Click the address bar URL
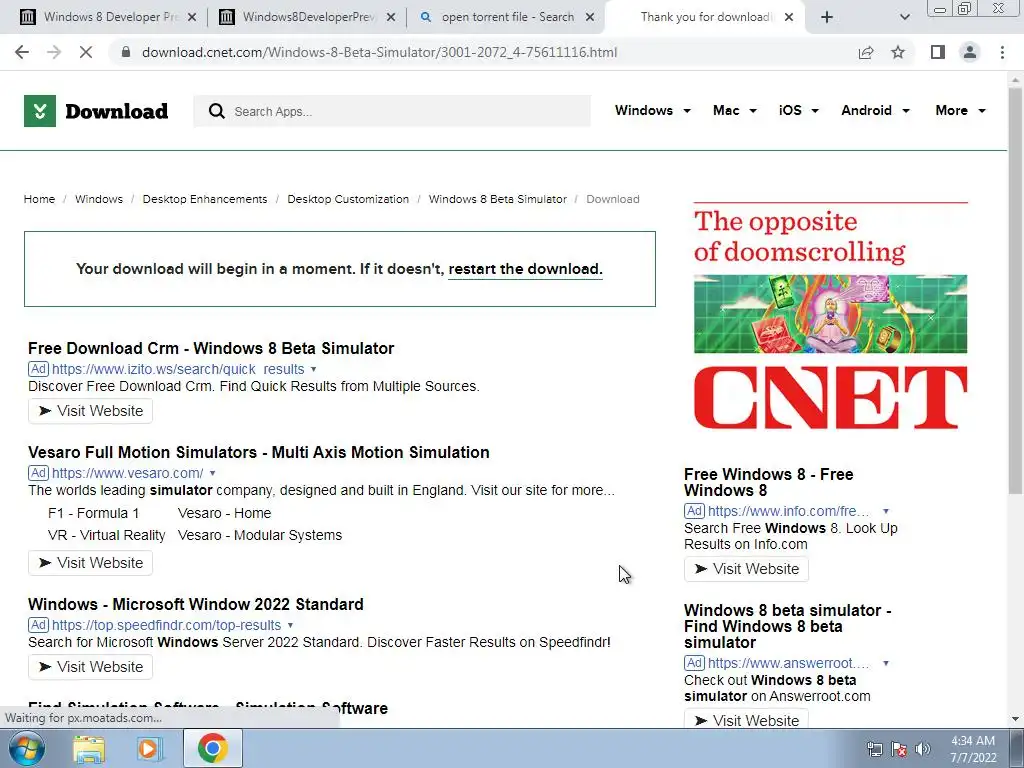Viewport: 1024px width, 768px height. pos(379,52)
